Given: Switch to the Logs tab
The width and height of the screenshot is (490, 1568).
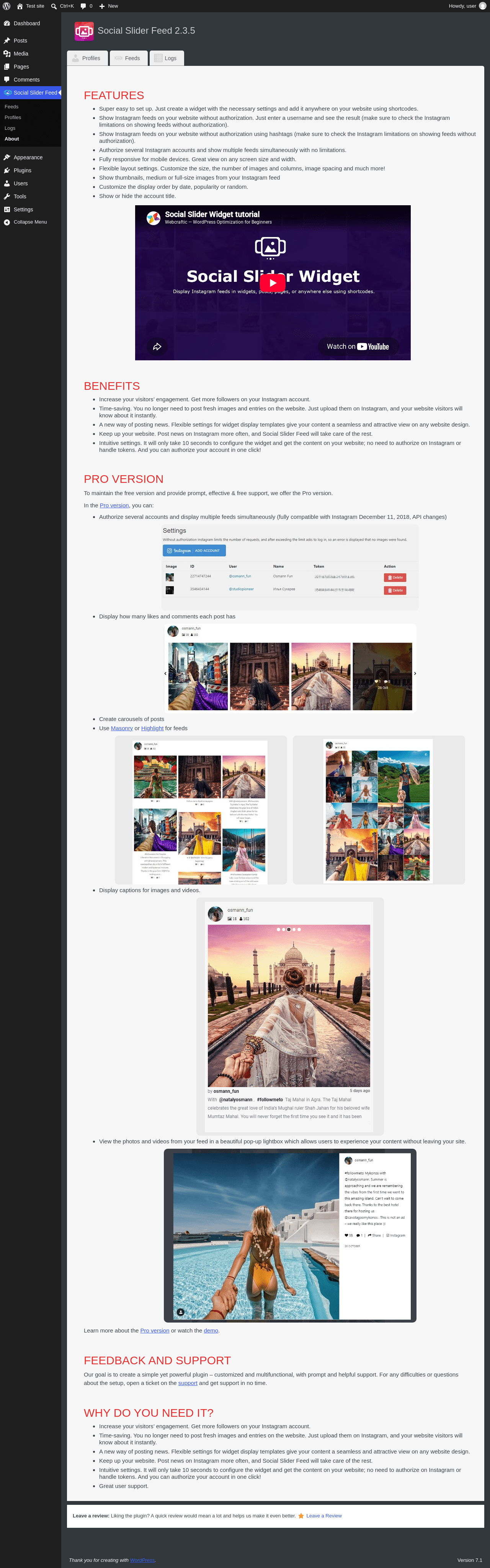Looking at the screenshot, I should [166, 59].
